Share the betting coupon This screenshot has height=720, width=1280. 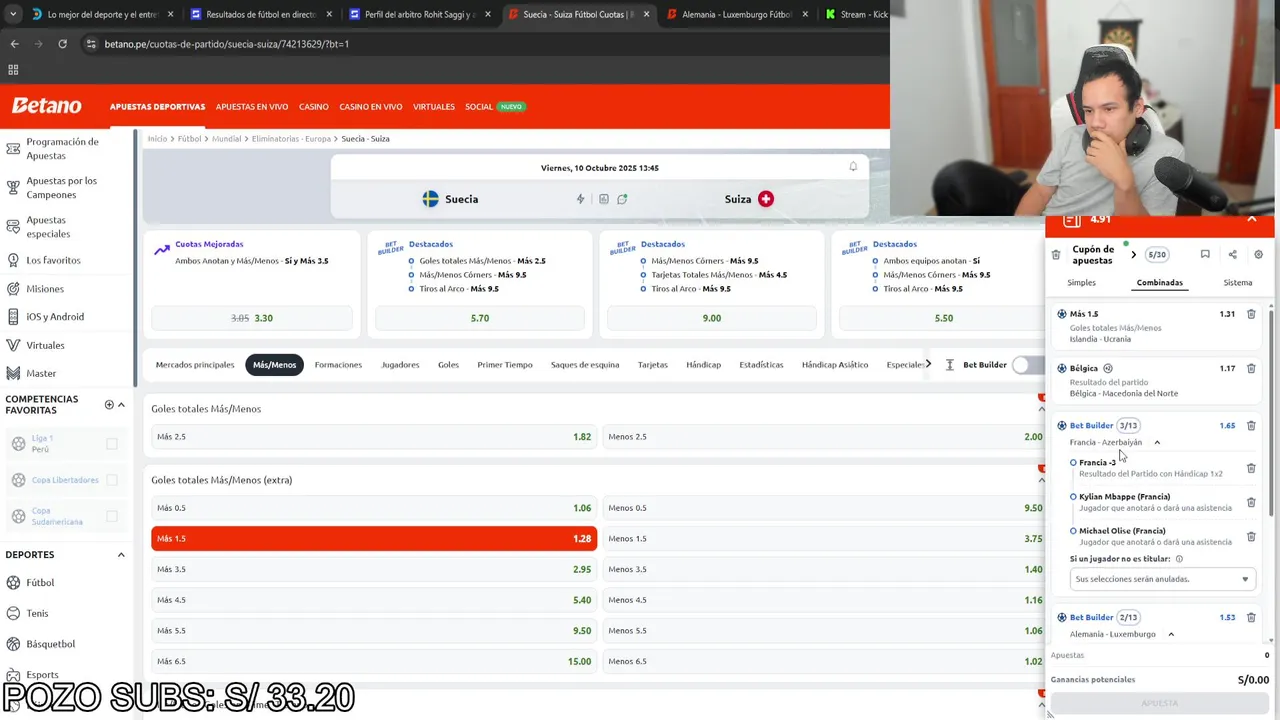point(1232,255)
